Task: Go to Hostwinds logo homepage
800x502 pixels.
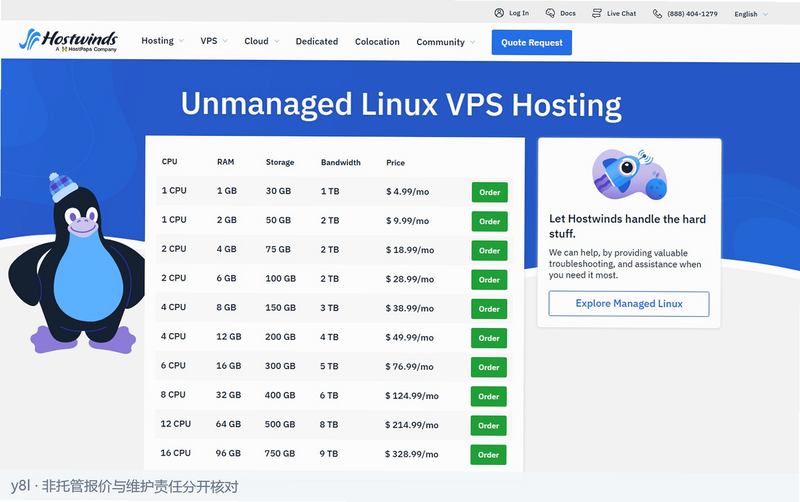Action: [x=68, y=40]
